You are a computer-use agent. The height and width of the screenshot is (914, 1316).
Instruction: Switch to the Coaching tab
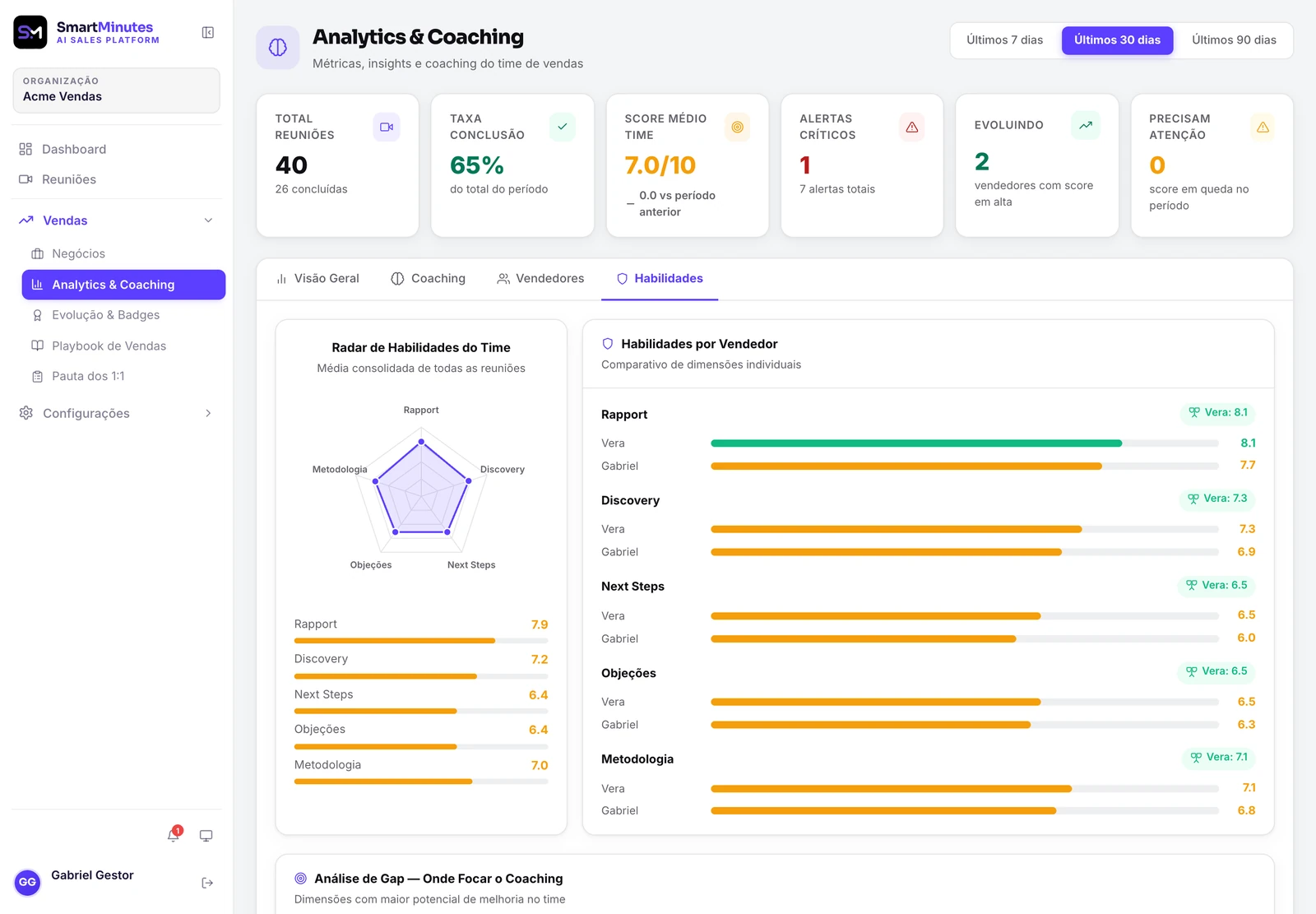tap(429, 279)
